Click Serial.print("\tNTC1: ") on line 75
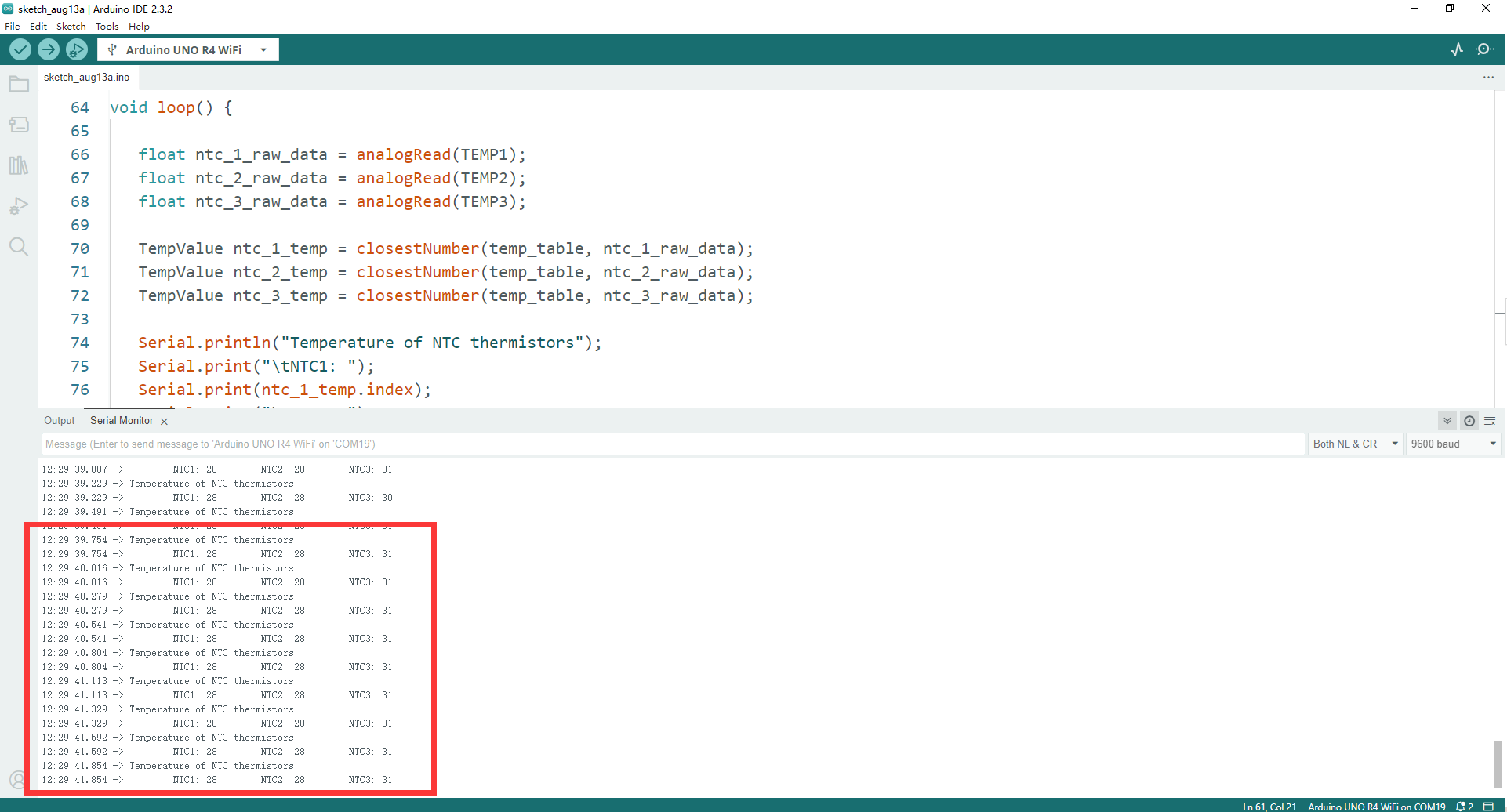The height and width of the screenshot is (812, 1507). click(x=256, y=366)
